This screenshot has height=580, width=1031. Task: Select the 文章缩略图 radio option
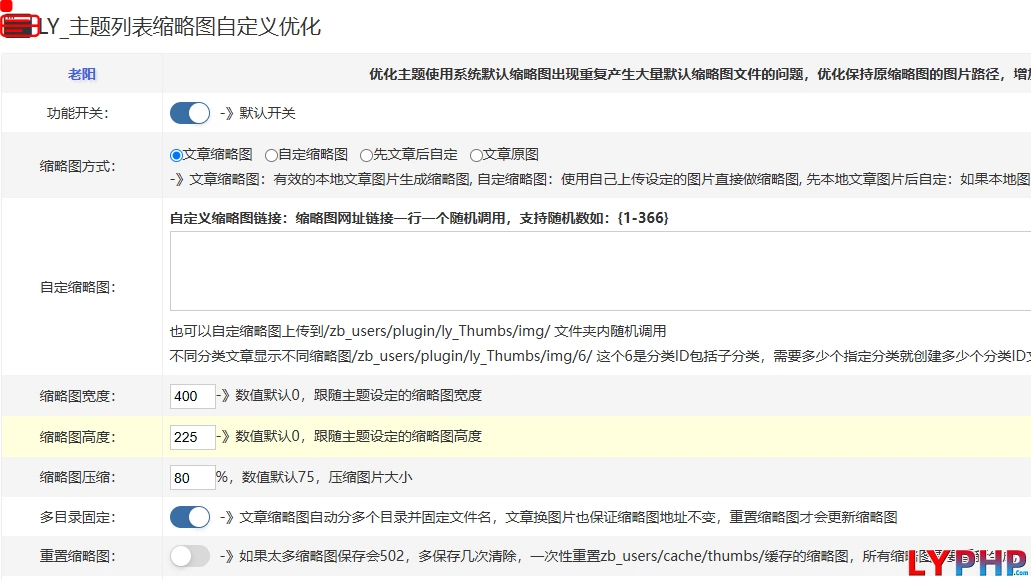pyautogui.click(x=177, y=155)
